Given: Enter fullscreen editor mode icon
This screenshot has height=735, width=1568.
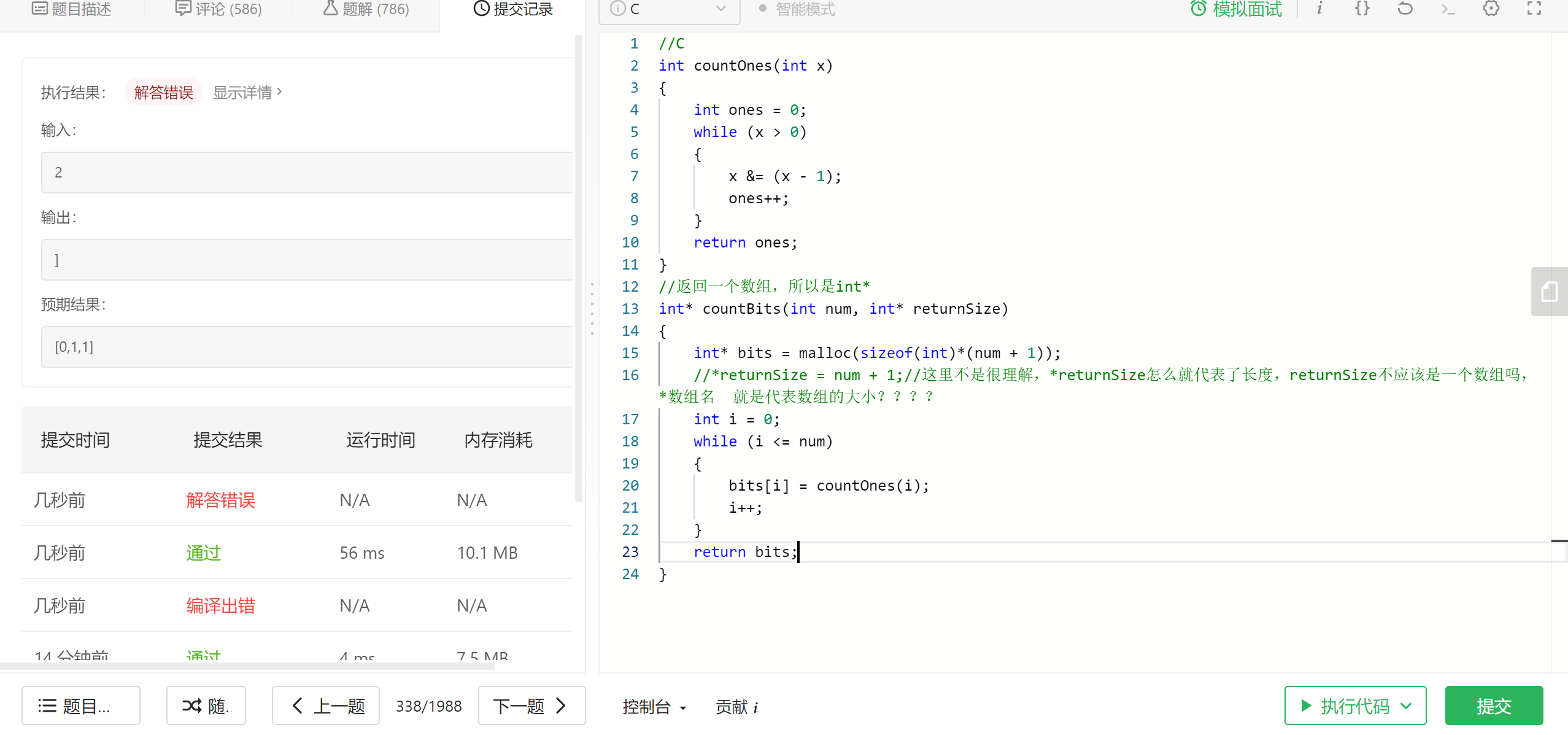Looking at the screenshot, I should 1534,9.
